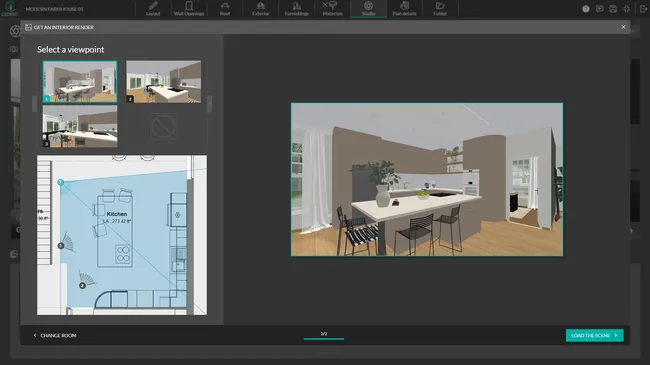Select the Studio step
The height and width of the screenshot is (365, 650).
369,9
